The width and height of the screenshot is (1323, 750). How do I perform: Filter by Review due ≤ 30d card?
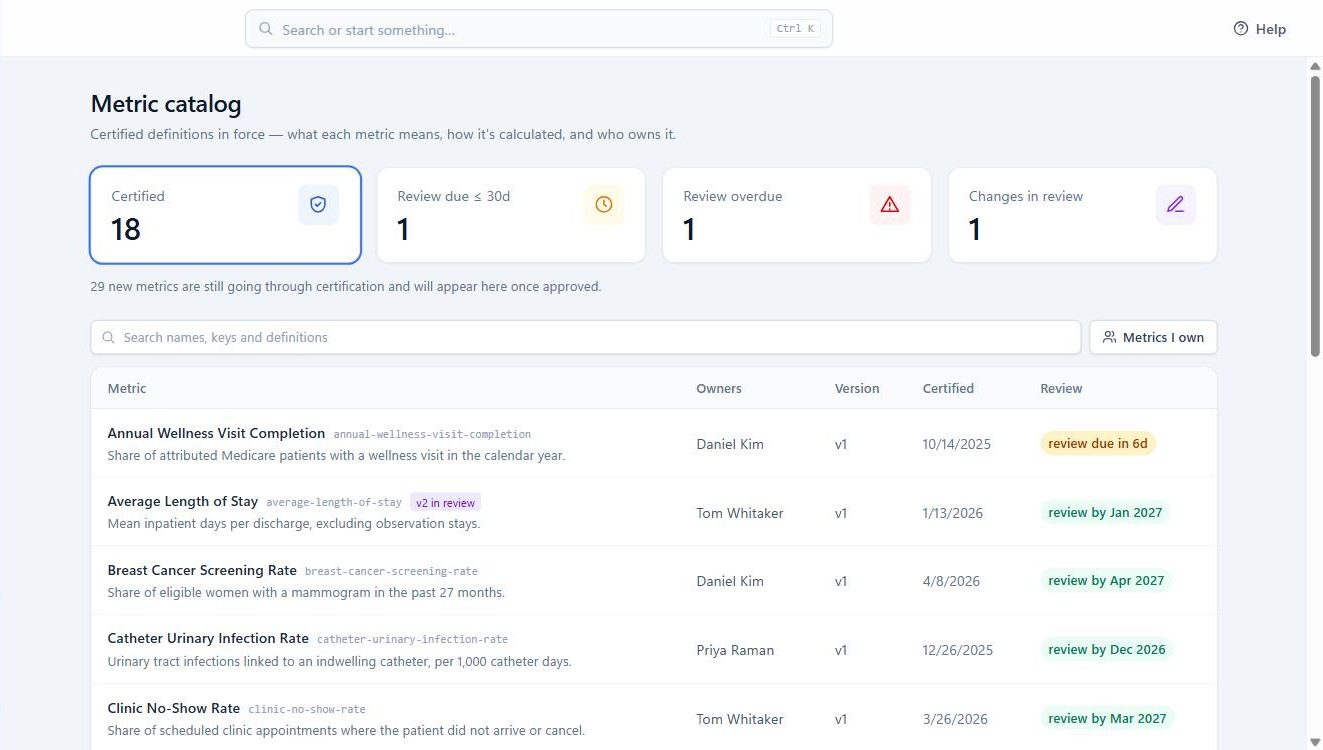point(511,215)
